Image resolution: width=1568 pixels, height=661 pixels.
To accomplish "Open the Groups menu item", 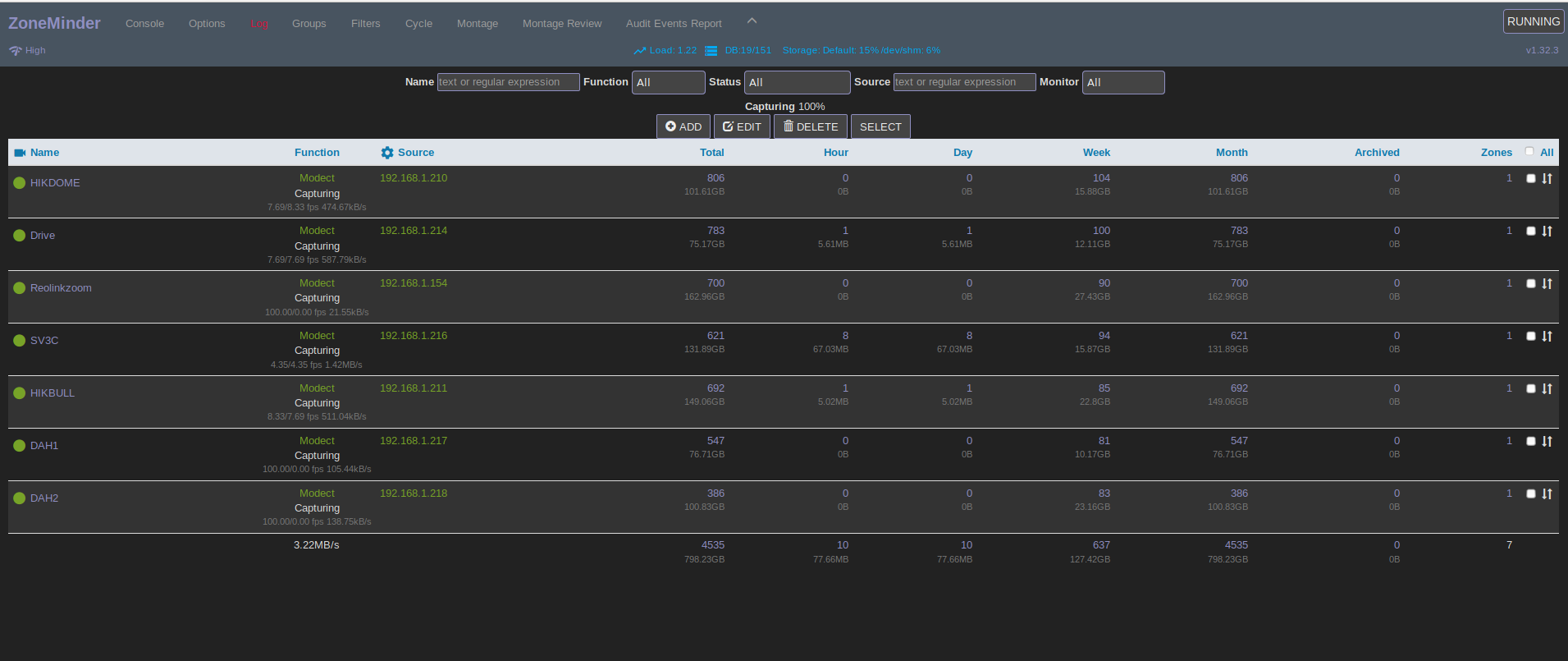I will coord(309,24).
